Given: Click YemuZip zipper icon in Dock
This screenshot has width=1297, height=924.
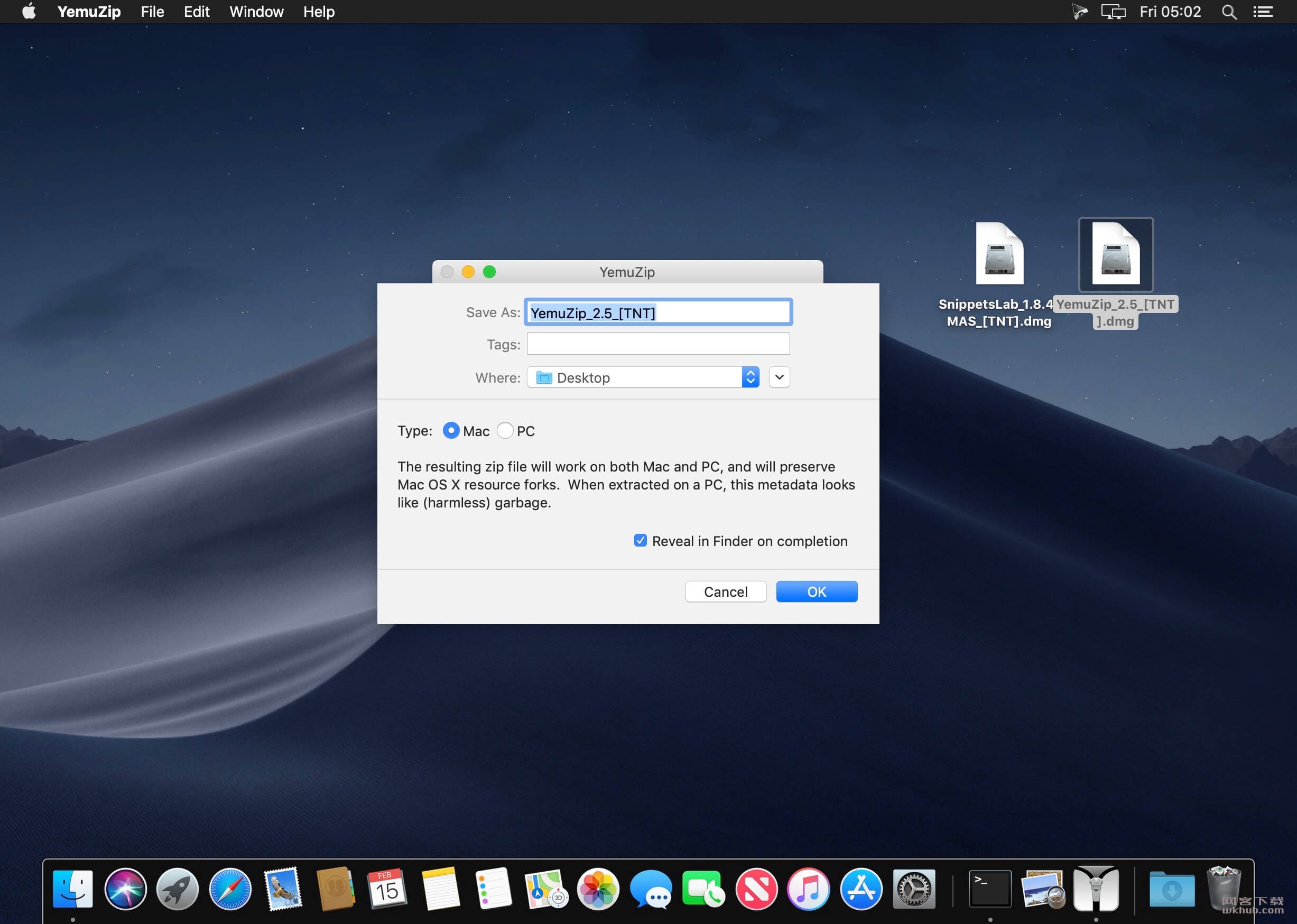Looking at the screenshot, I should [1096, 889].
